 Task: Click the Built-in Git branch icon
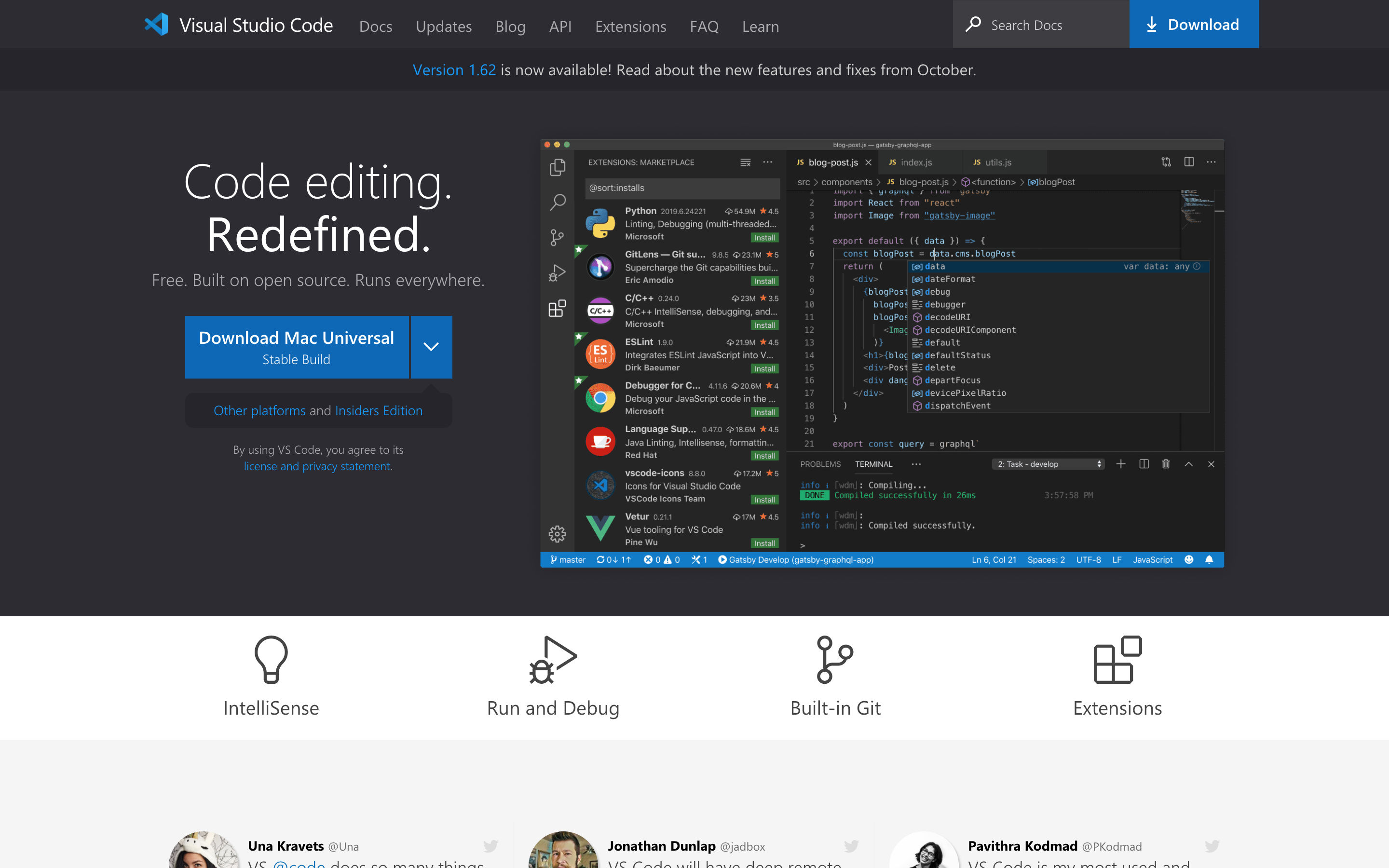835,659
